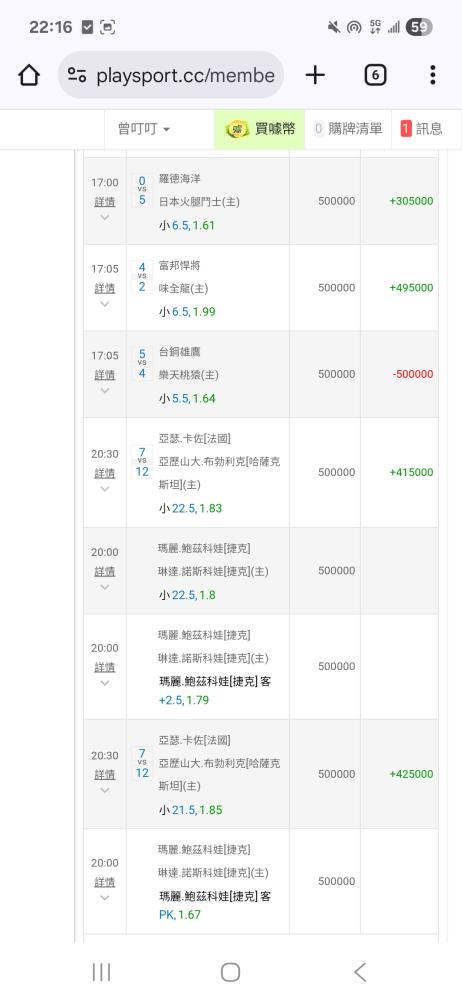The image size is (462, 1000).
Task: Expand chevron under 17:00 羅德海洋 row
Action: (105, 217)
